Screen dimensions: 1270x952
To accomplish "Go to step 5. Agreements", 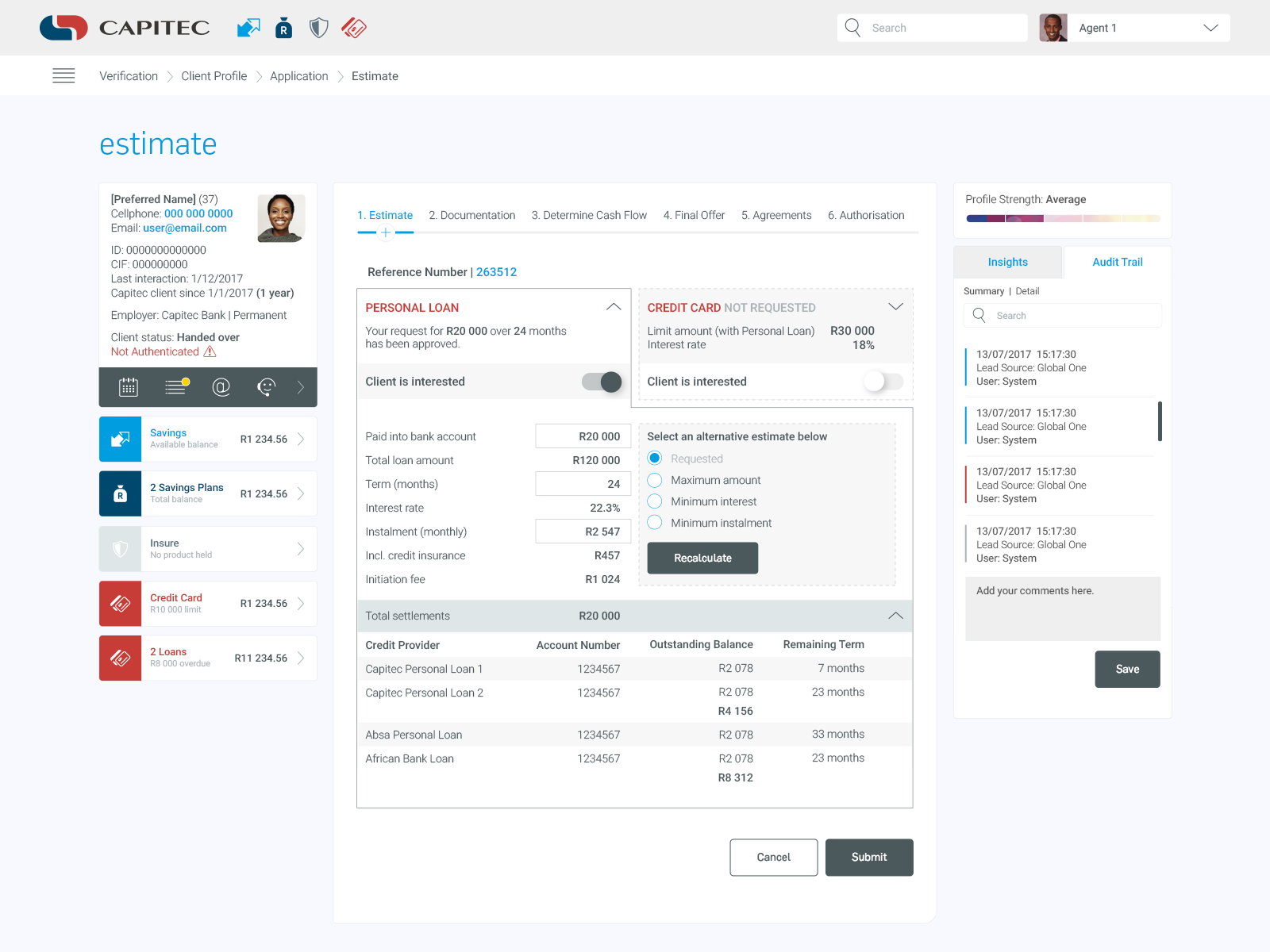I will [x=776, y=215].
